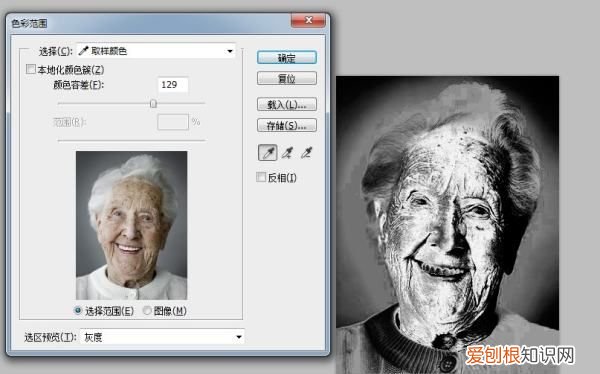Click the 颜色容差 fuzziness slider handle
The width and height of the screenshot is (600, 374).
tap(153, 103)
